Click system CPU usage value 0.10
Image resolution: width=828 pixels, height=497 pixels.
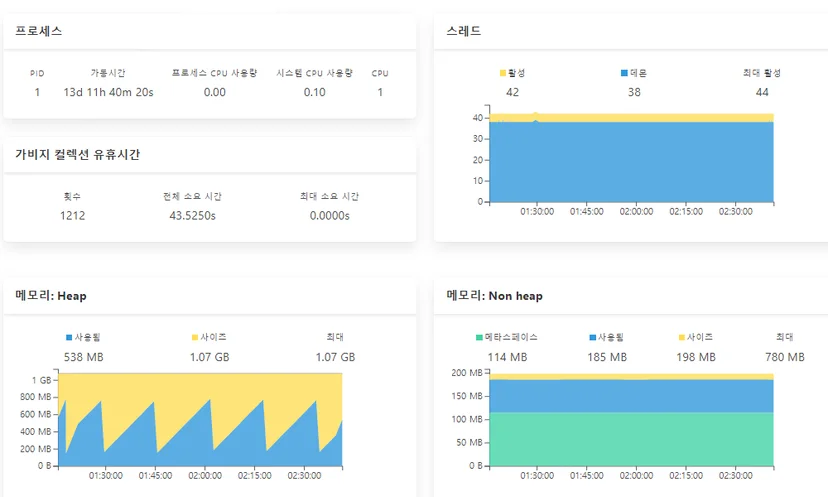(314, 92)
